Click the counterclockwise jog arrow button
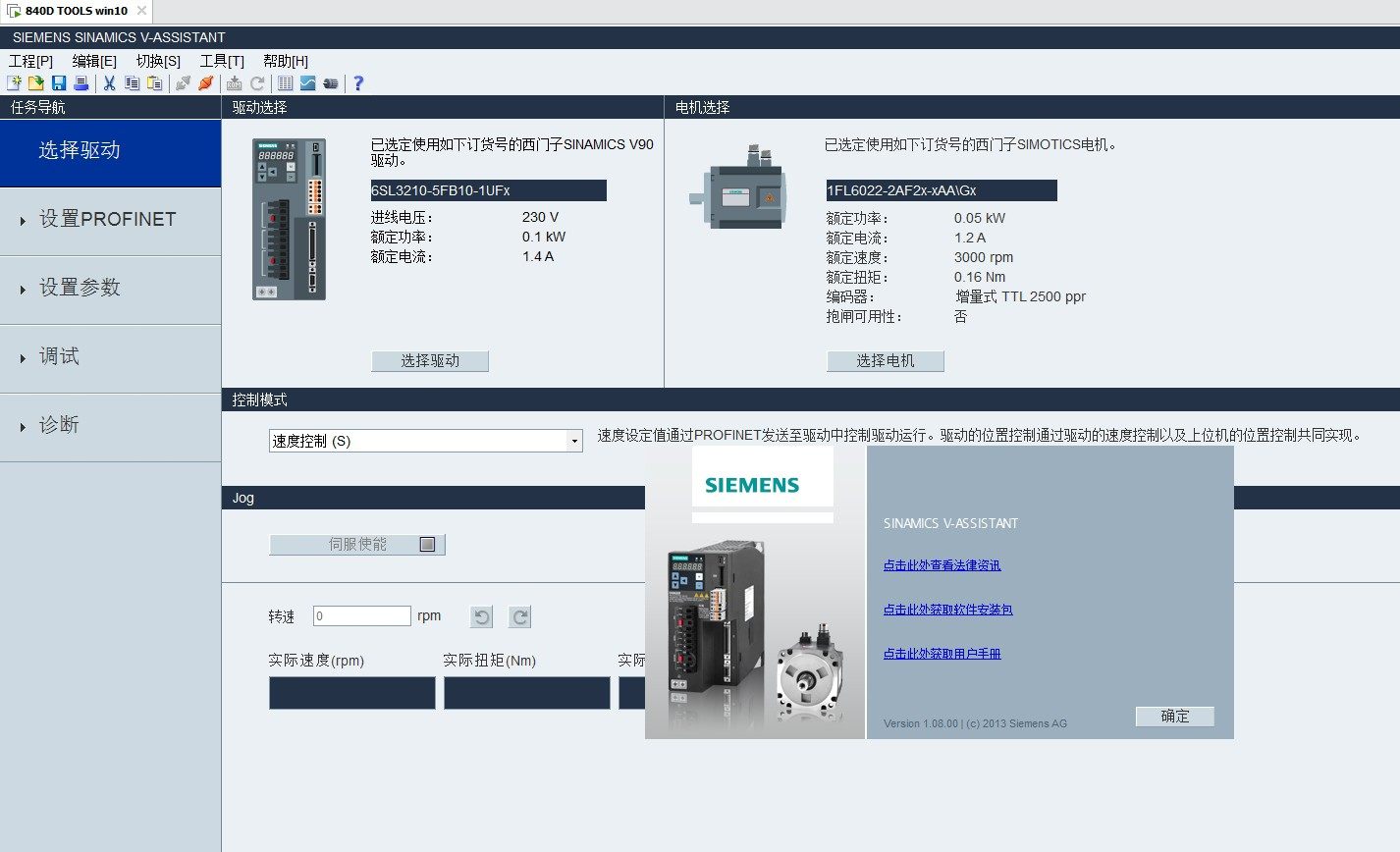 481,616
